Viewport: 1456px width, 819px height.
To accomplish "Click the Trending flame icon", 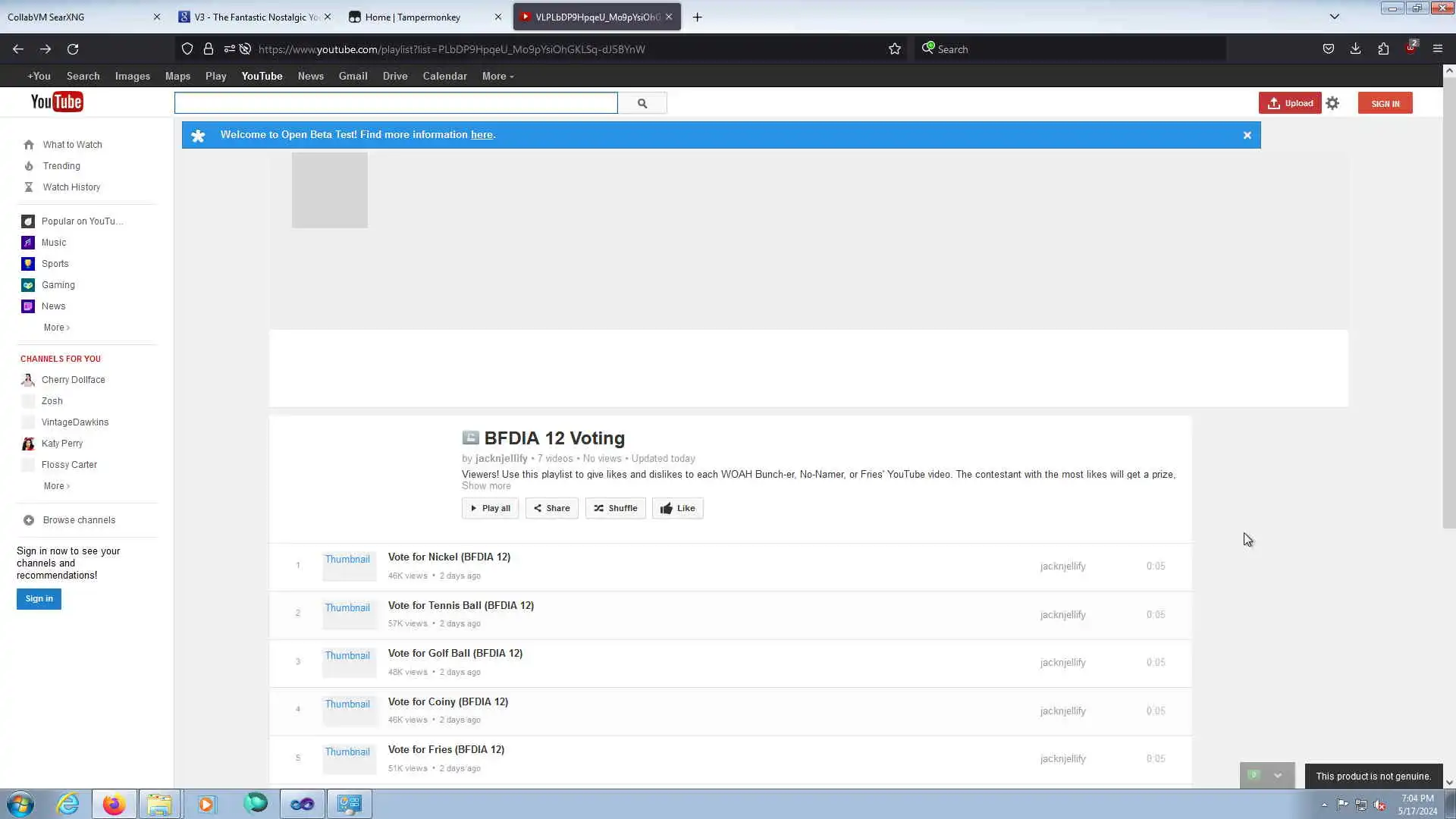I will click(29, 166).
